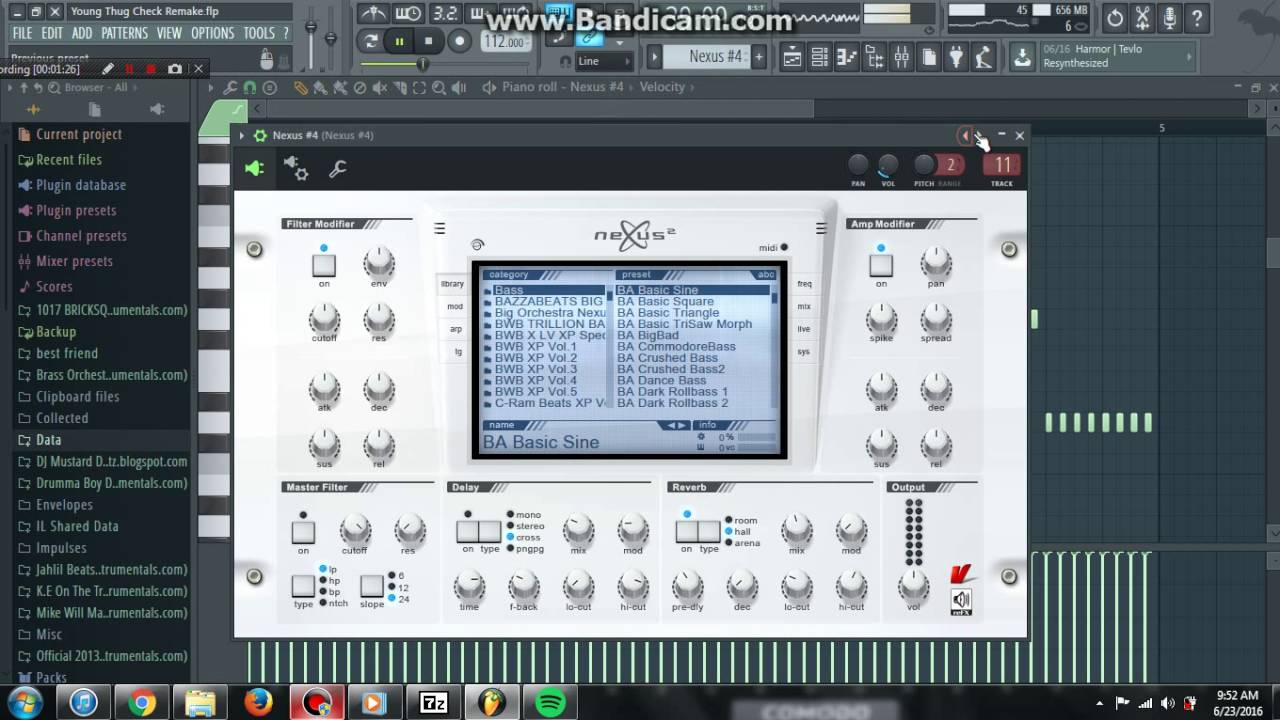Pause playback with the pause button
1280x720 pixels.
399,41
